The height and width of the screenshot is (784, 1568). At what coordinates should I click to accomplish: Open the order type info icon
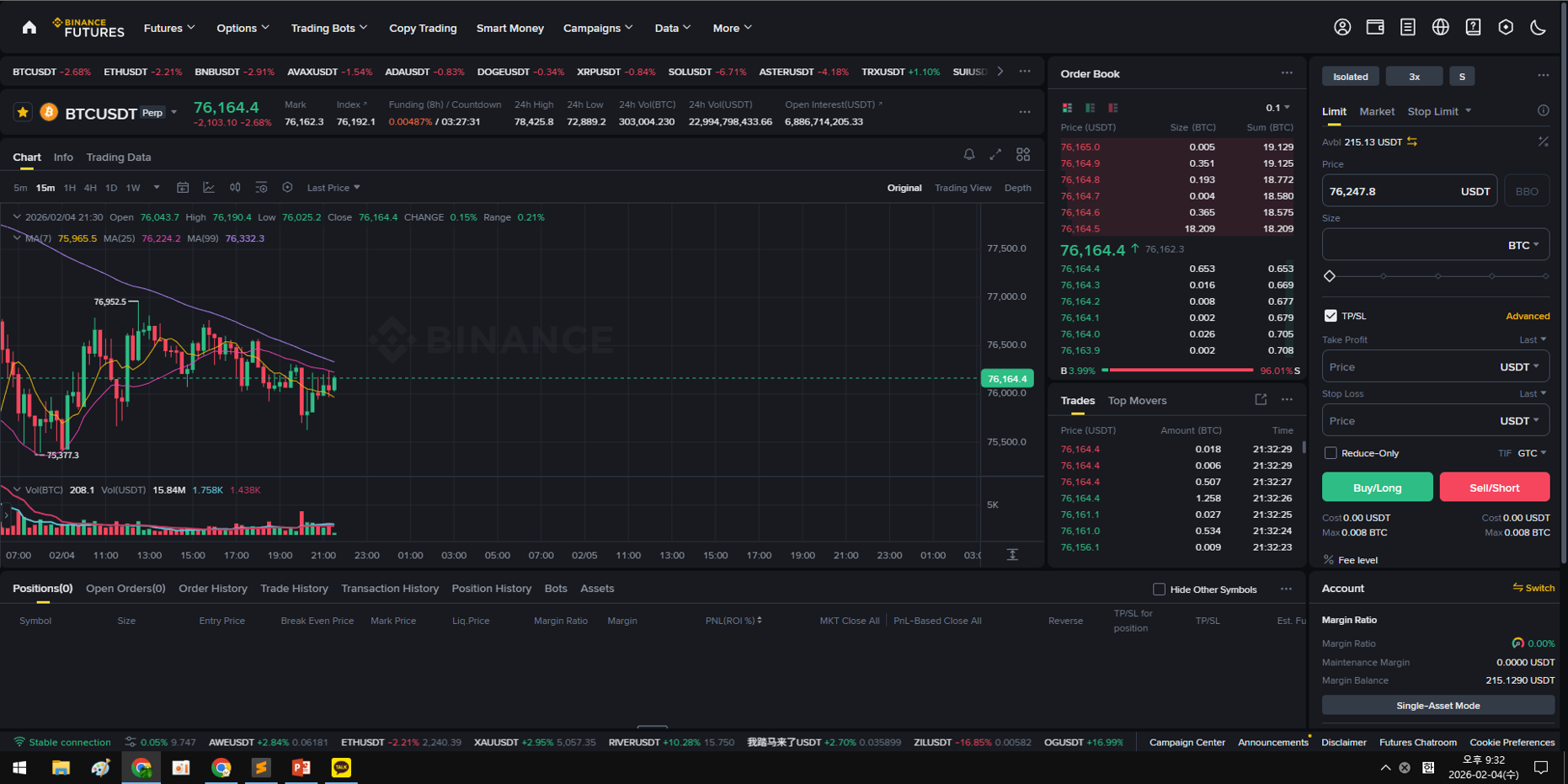coord(1543,110)
